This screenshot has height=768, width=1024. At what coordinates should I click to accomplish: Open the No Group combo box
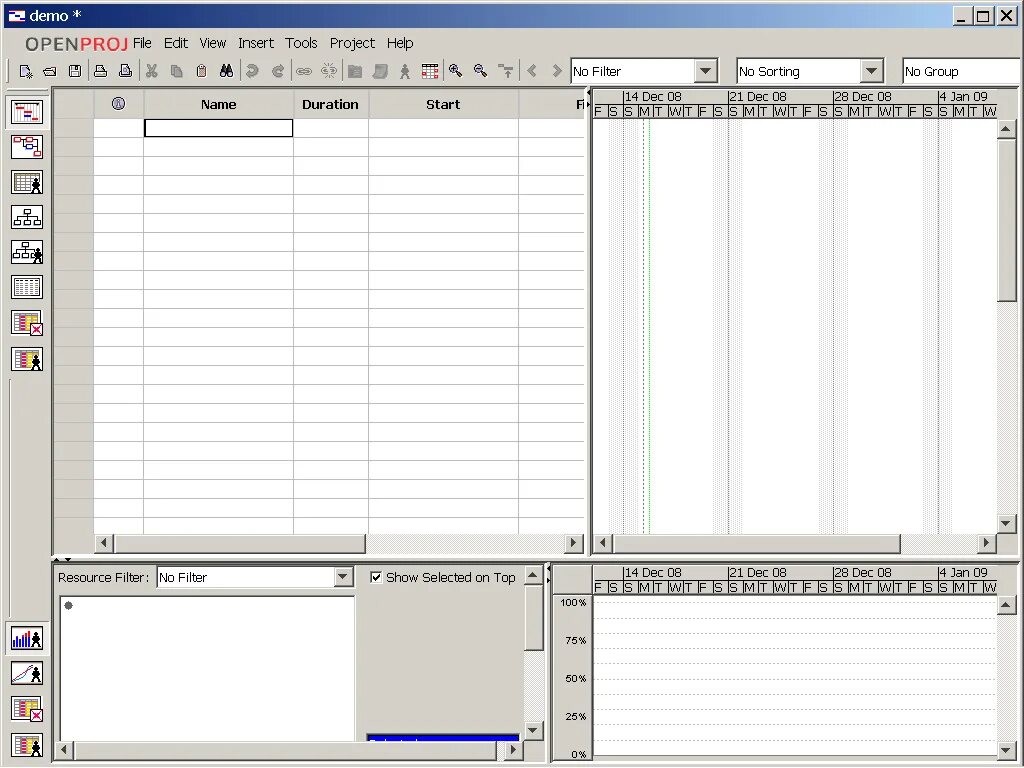pyautogui.click(x=961, y=71)
